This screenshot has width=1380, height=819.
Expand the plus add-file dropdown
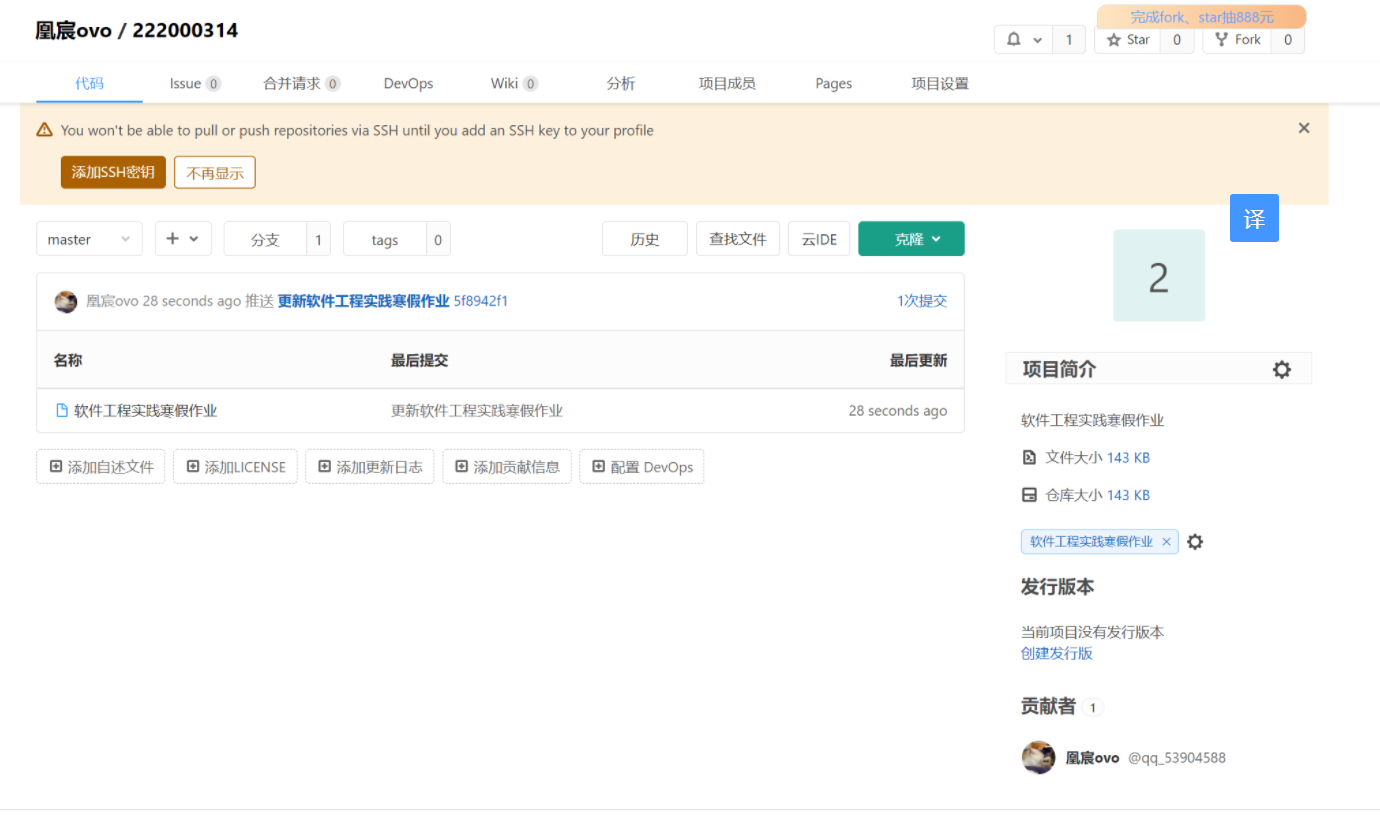point(183,239)
